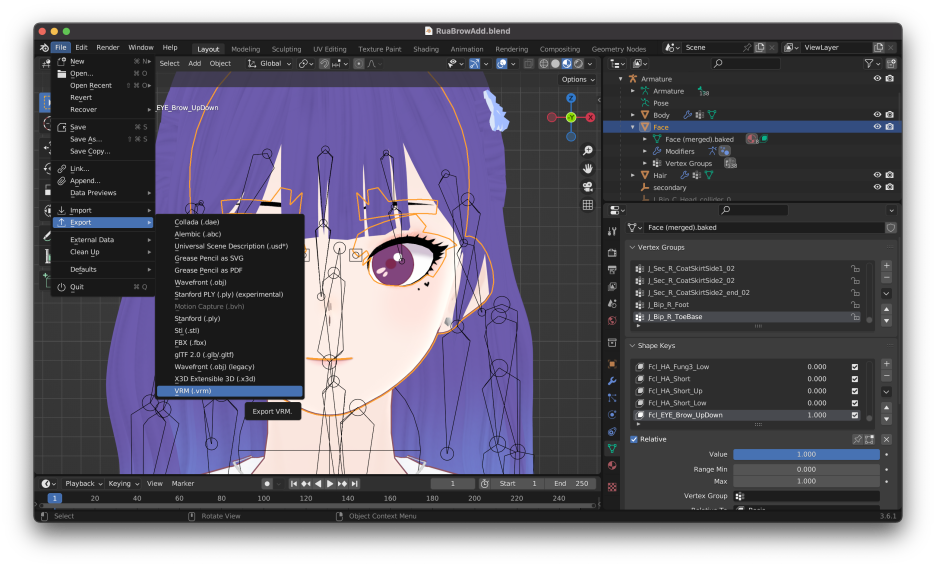Hide the Body object in the viewport
Screen dimensions: 936x567
[x=878, y=115]
